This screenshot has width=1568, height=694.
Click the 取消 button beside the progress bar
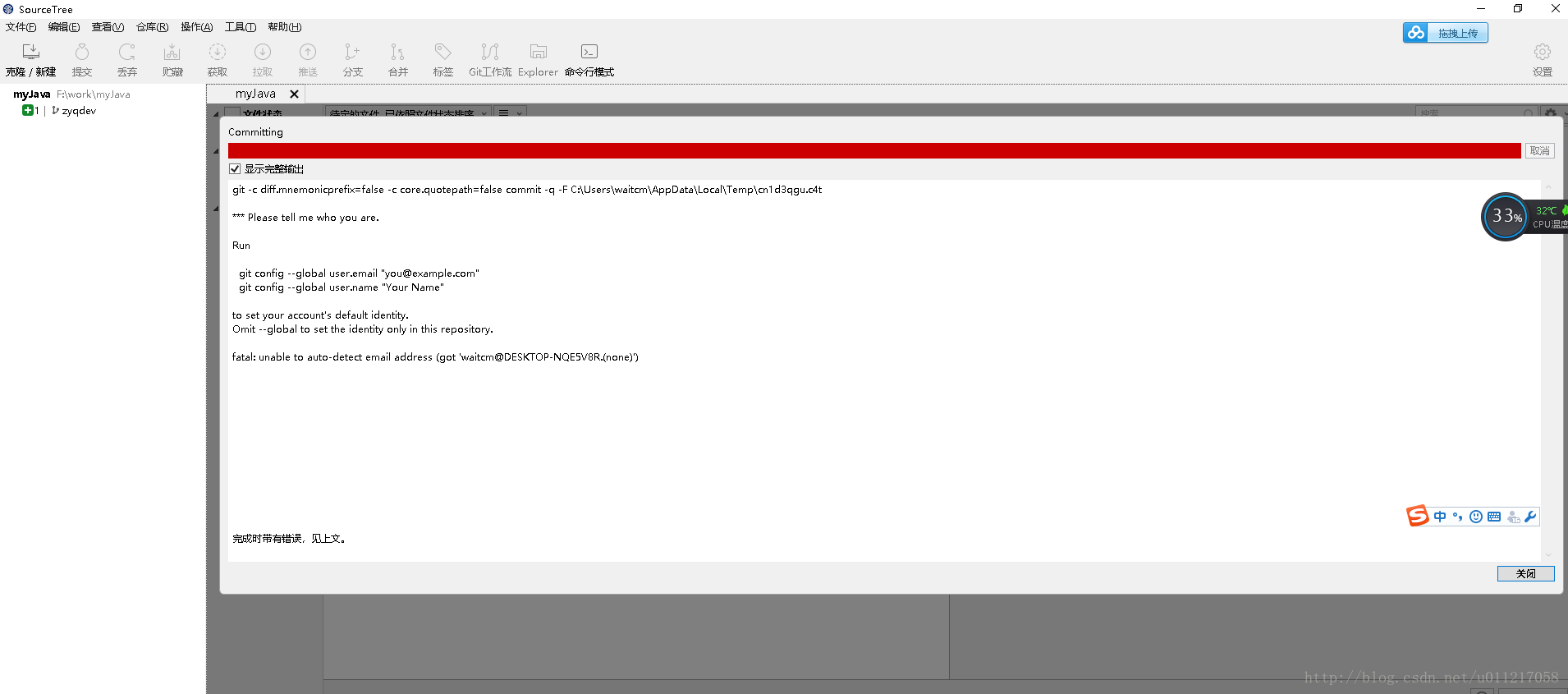point(1540,151)
